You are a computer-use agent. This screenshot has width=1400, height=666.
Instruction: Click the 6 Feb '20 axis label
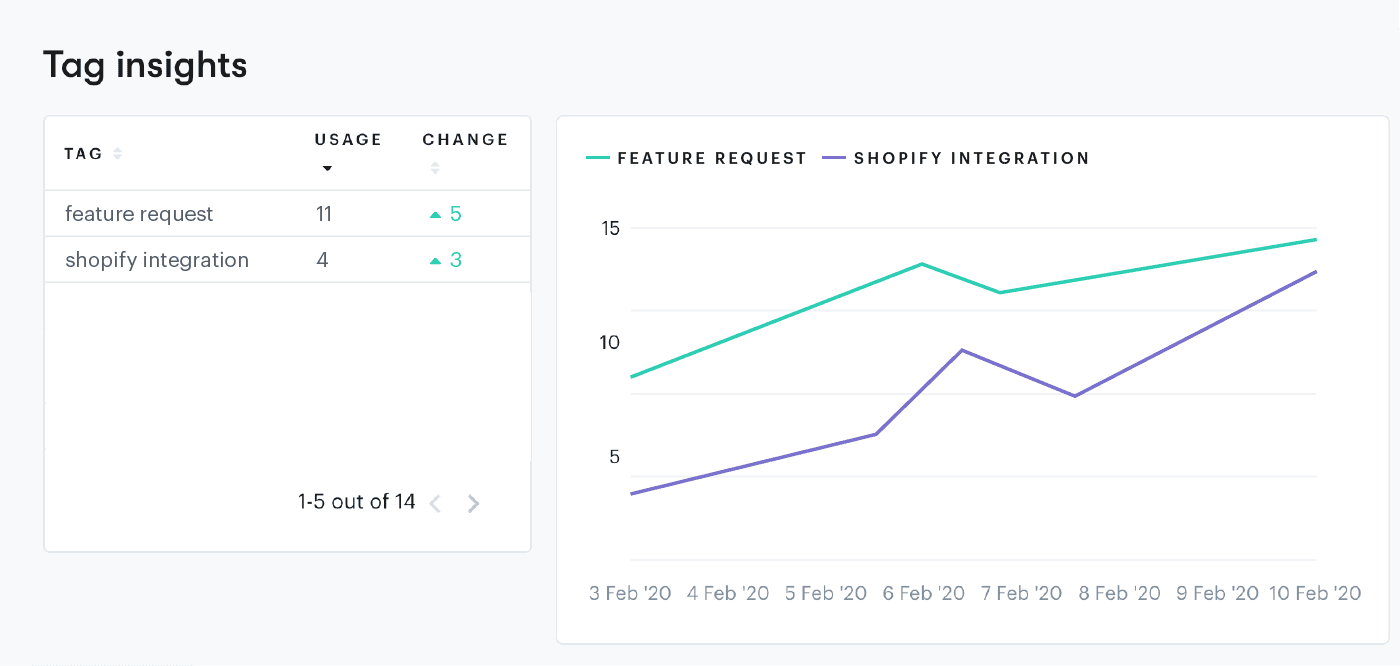tap(923, 592)
